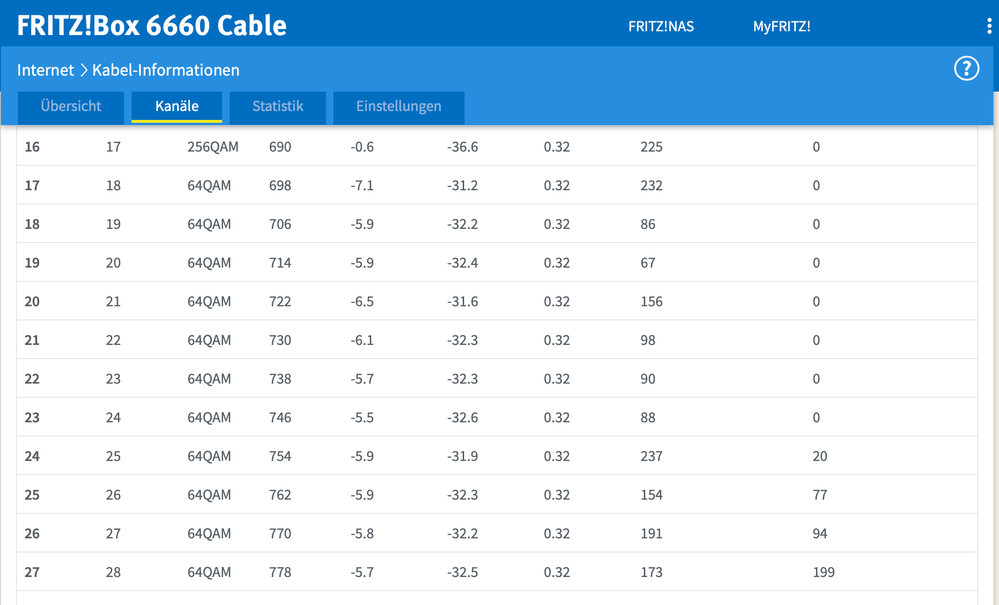999x605 pixels.
Task: Click the help question mark icon
Action: point(966,69)
